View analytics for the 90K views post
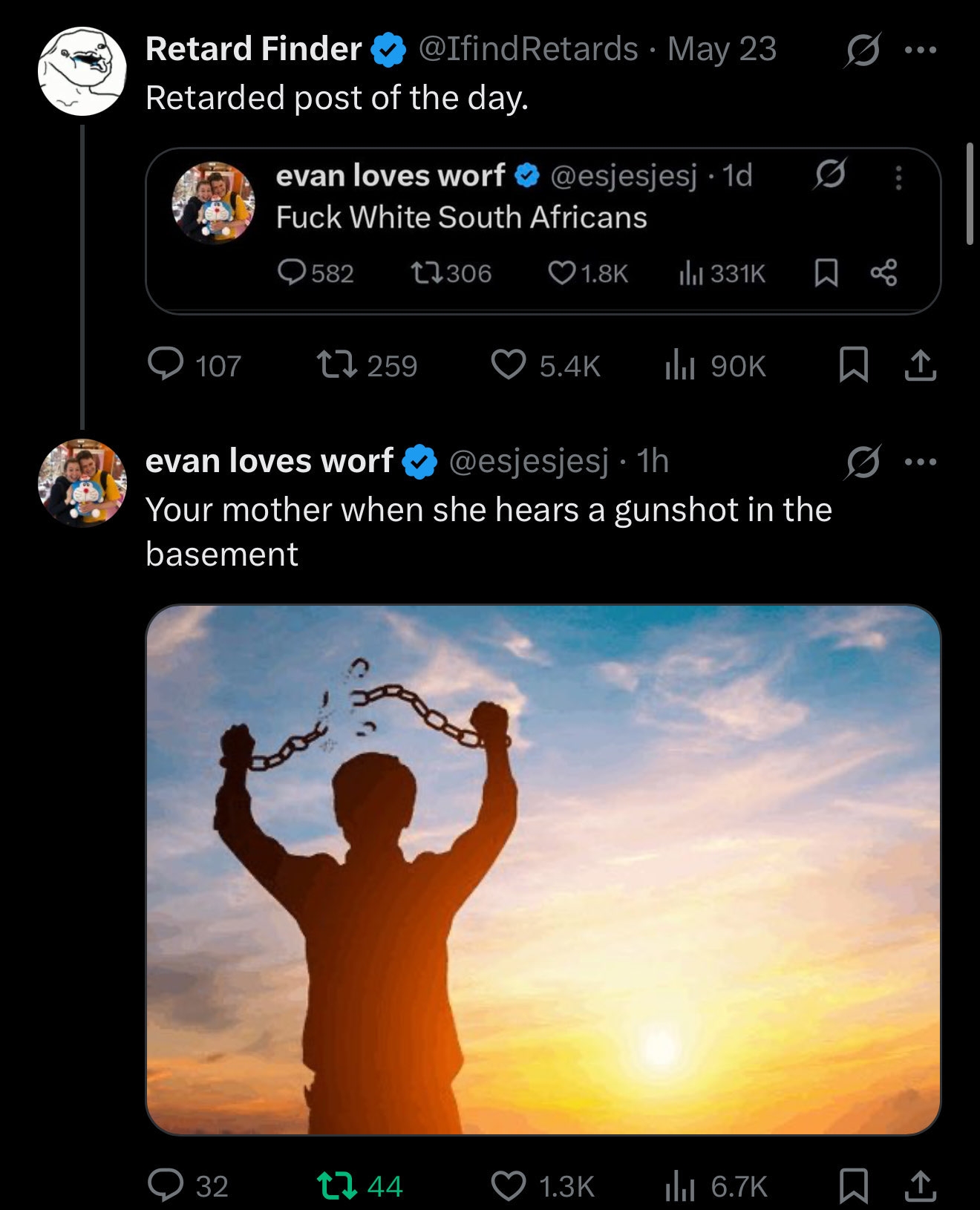The image size is (980, 1210). point(679,364)
